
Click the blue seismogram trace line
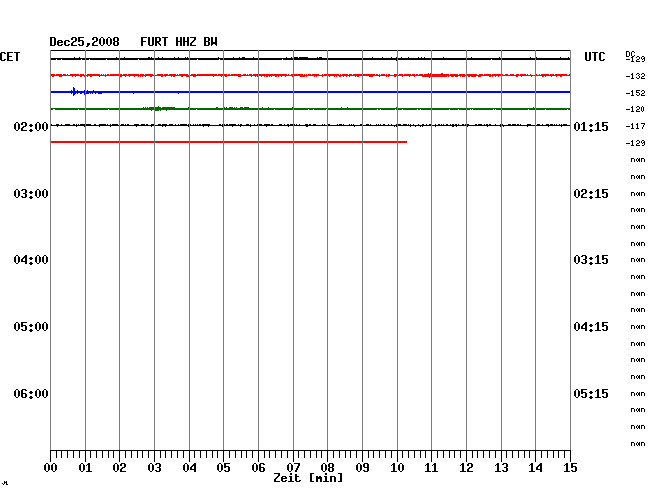coord(310,92)
